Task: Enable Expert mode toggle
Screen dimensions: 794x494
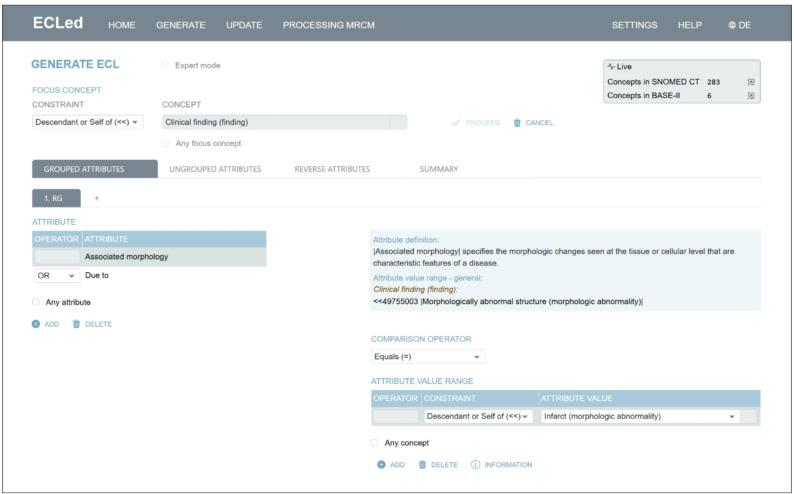Action: 165,65
